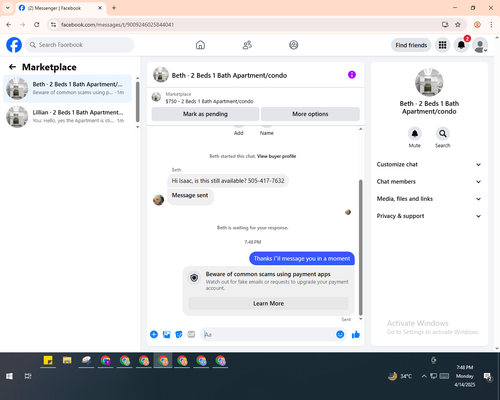Expand Privacy & support section

pyautogui.click(x=429, y=216)
